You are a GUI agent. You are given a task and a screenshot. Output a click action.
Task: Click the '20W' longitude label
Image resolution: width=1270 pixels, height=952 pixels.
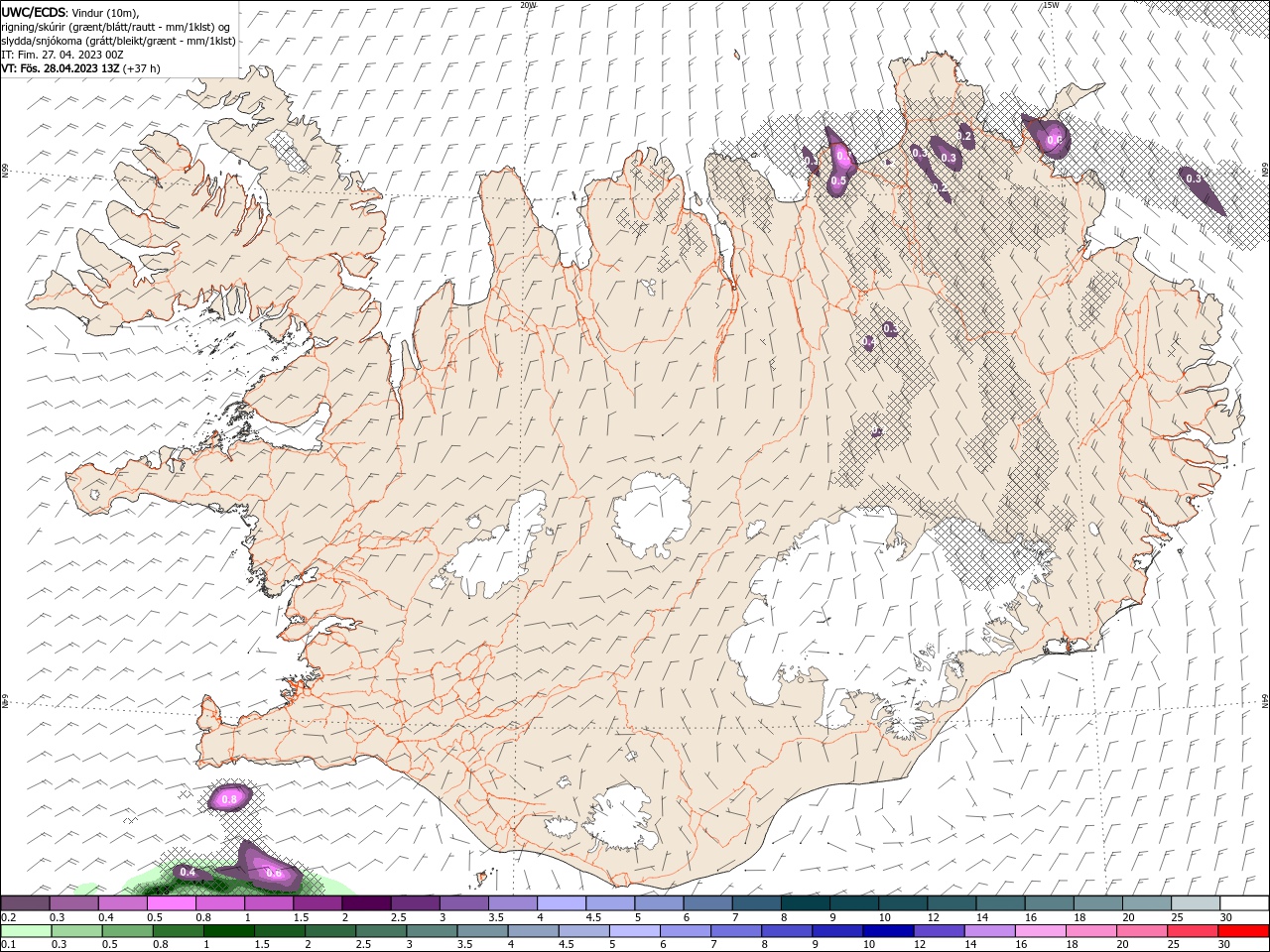tap(528, 4)
